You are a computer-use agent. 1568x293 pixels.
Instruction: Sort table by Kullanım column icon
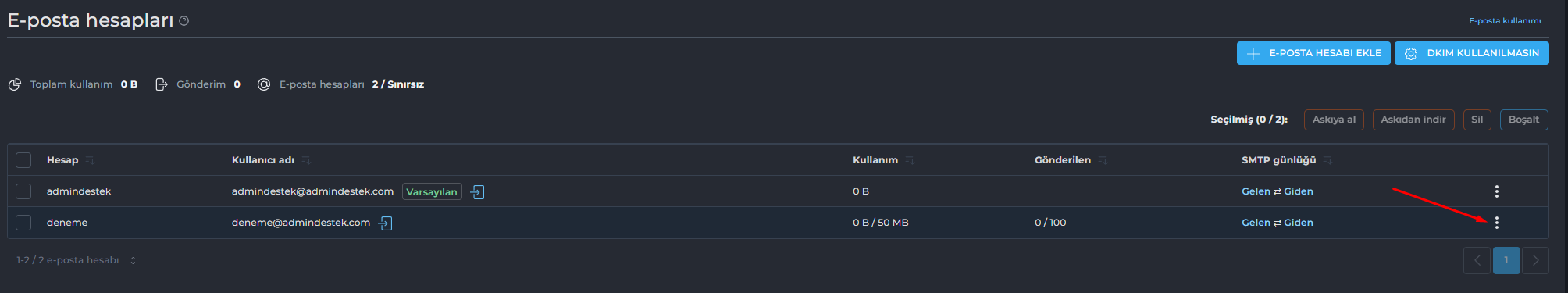point(910,160)
